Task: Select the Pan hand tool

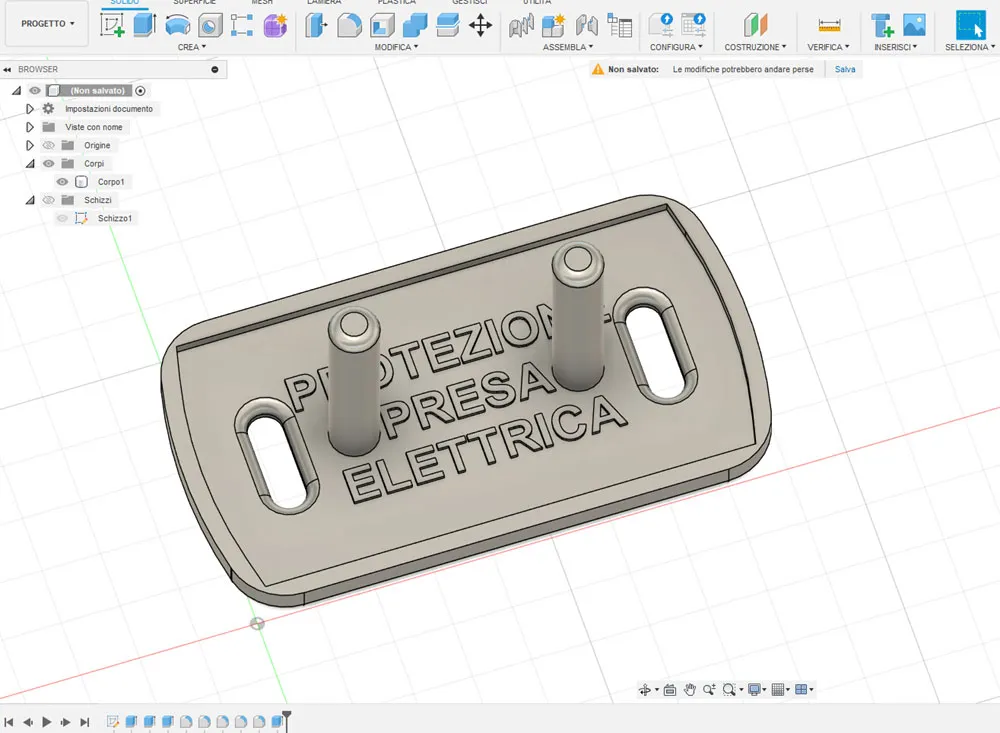Action: [689, 690]
